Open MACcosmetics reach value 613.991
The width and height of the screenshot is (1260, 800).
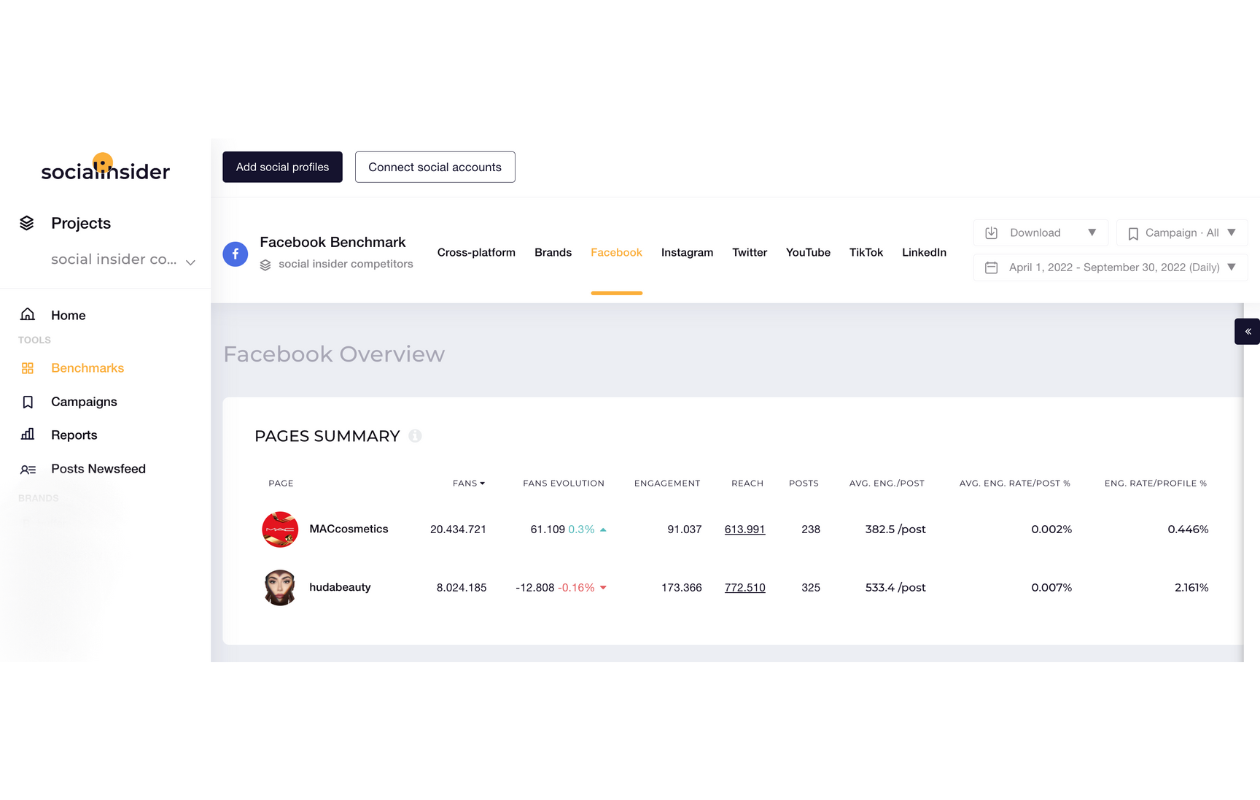[745, 529]
